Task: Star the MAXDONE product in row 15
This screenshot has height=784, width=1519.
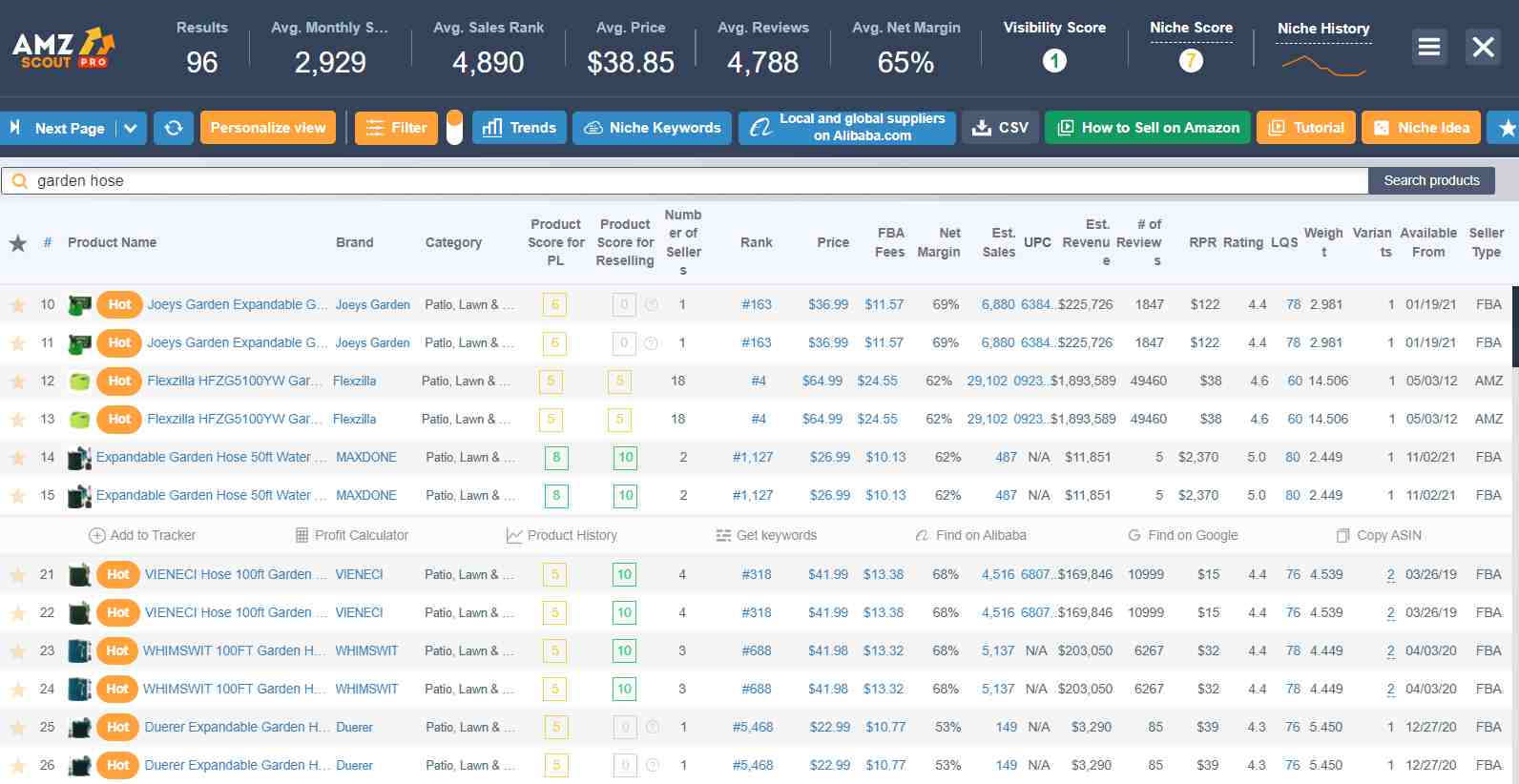Action: 17,496
